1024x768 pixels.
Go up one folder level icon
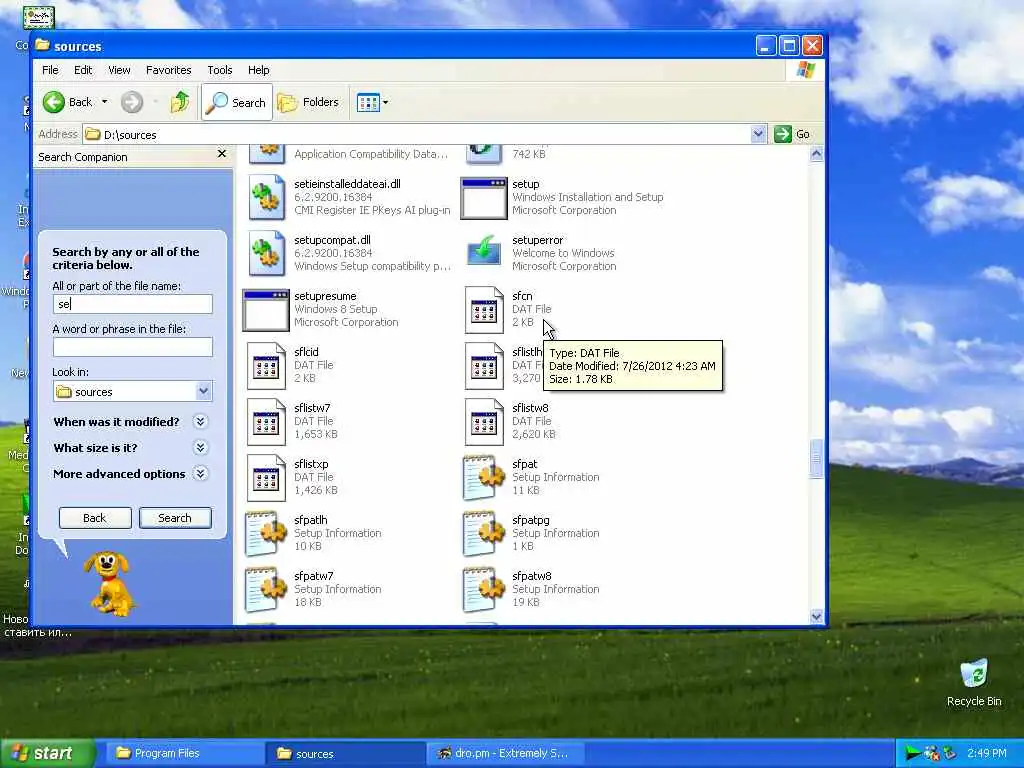(180, 102)
